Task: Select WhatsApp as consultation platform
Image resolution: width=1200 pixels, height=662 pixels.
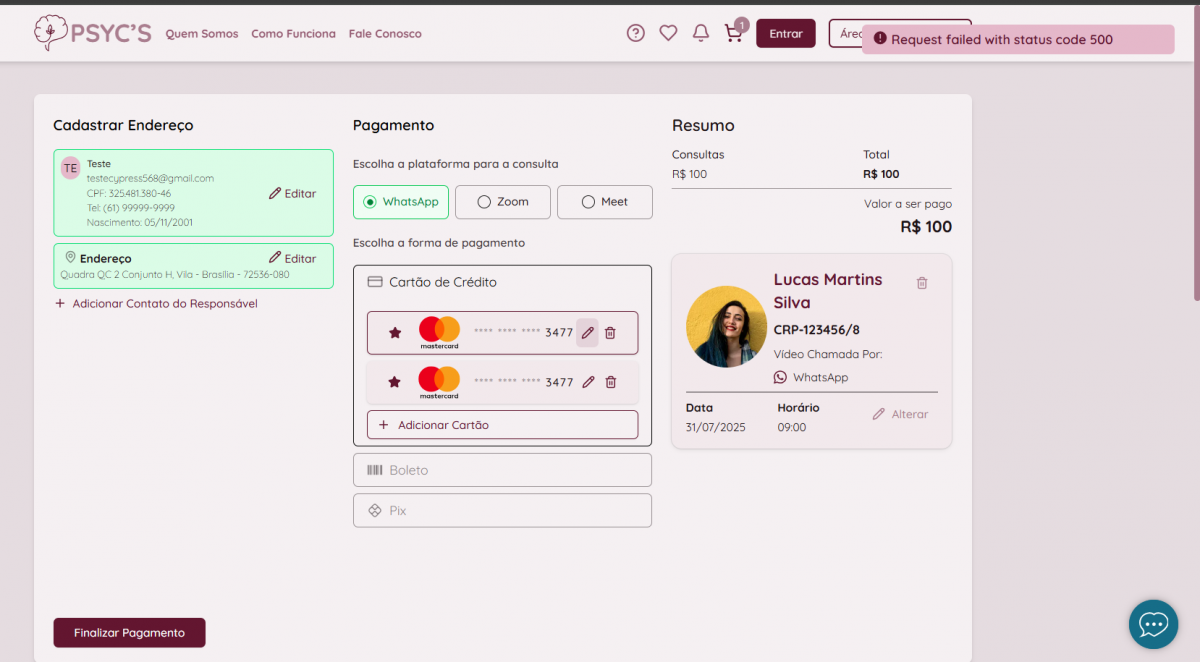Action: coord(401,202)
